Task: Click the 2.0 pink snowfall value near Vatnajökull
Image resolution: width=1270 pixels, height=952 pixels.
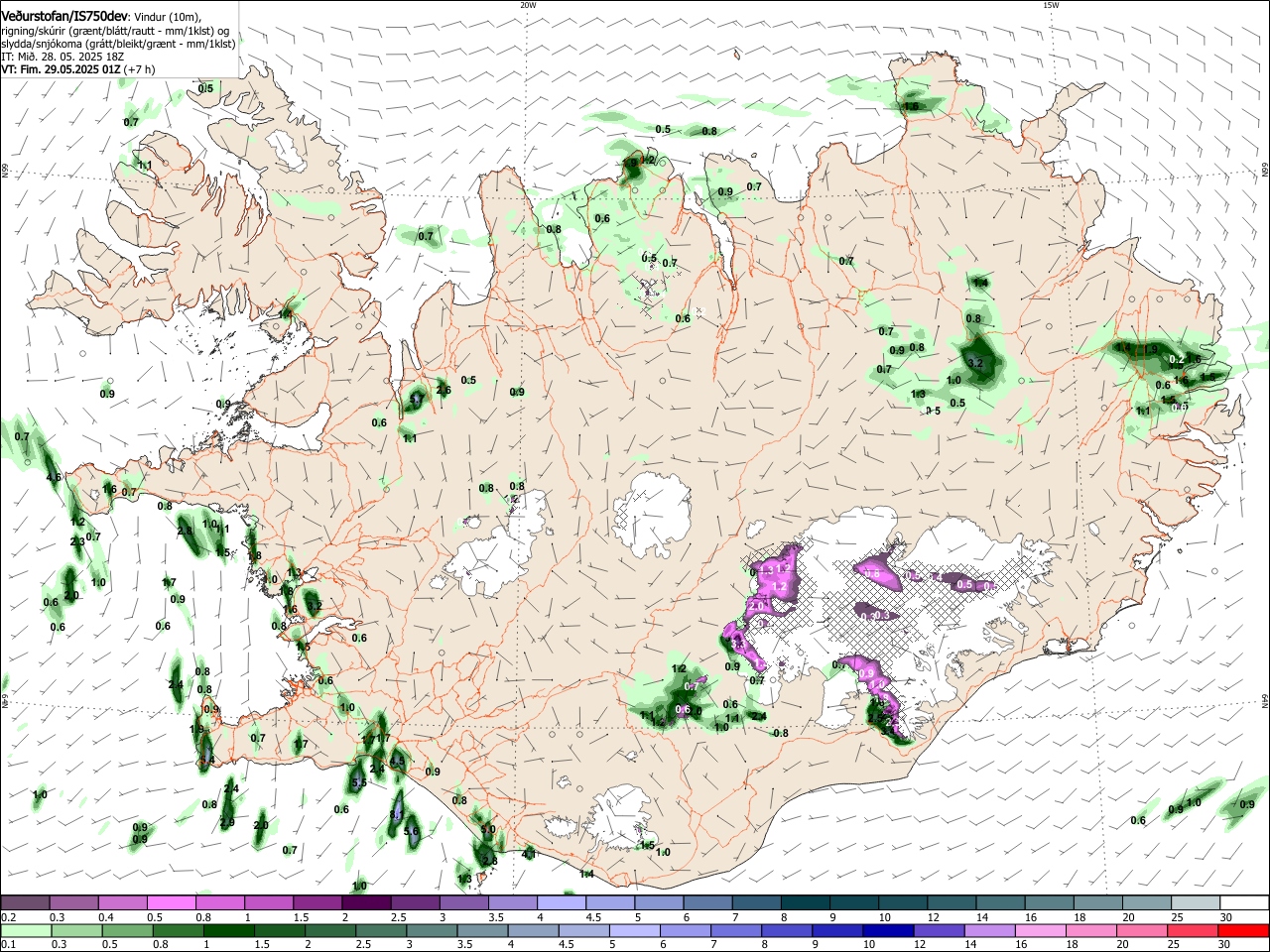Action: coord(756,605)
